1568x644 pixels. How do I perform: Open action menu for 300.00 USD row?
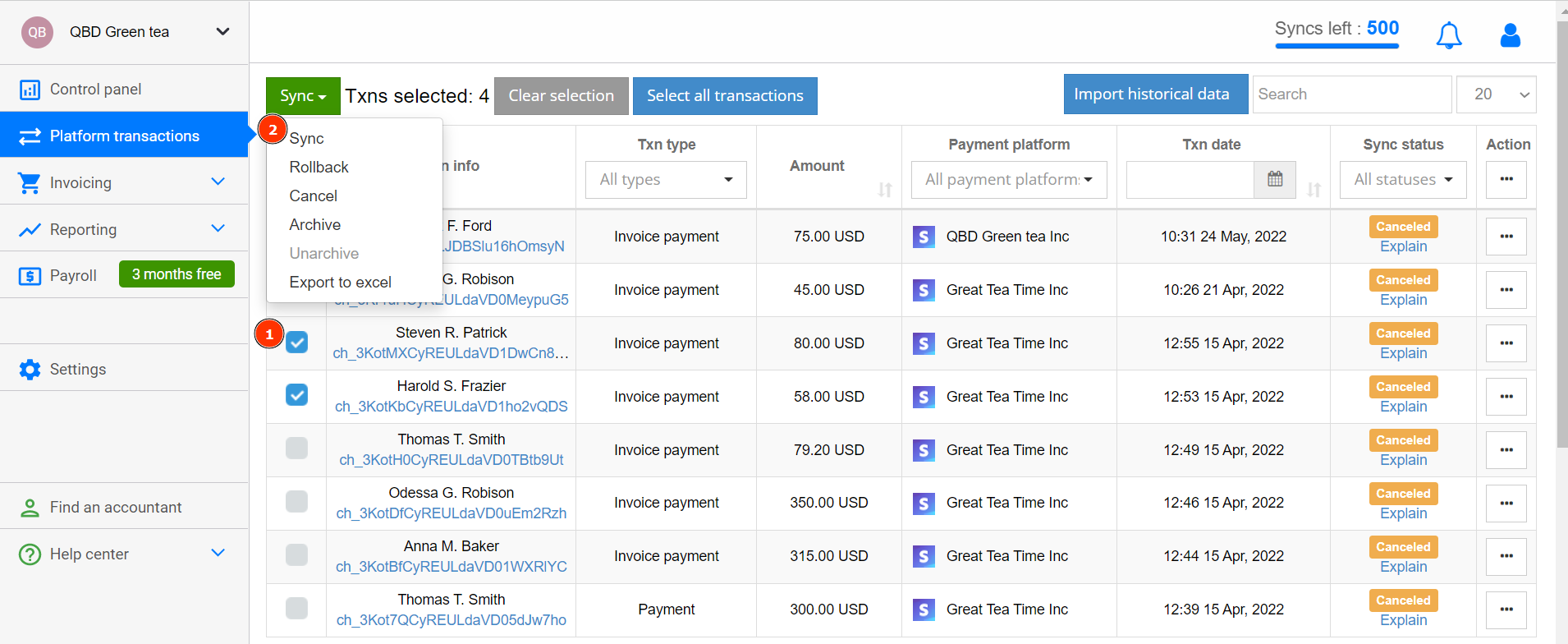click(1506, 609)
